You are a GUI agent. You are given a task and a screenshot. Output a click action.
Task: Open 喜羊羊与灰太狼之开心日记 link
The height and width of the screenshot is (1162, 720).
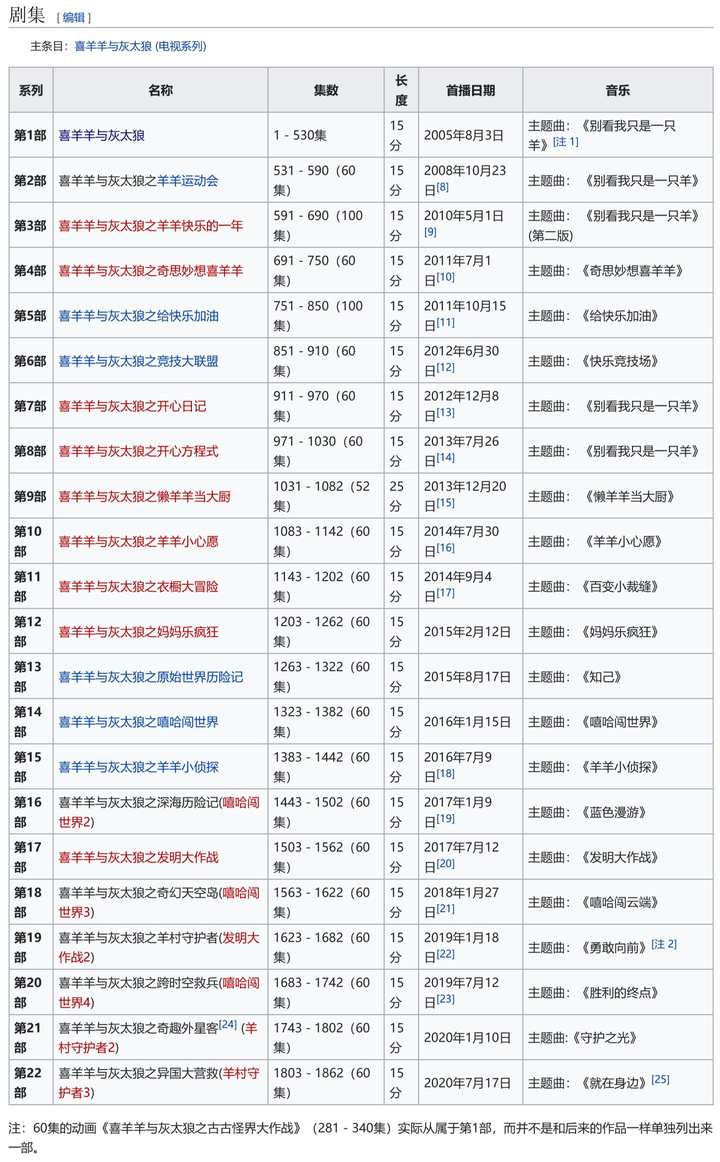(133, 406)
